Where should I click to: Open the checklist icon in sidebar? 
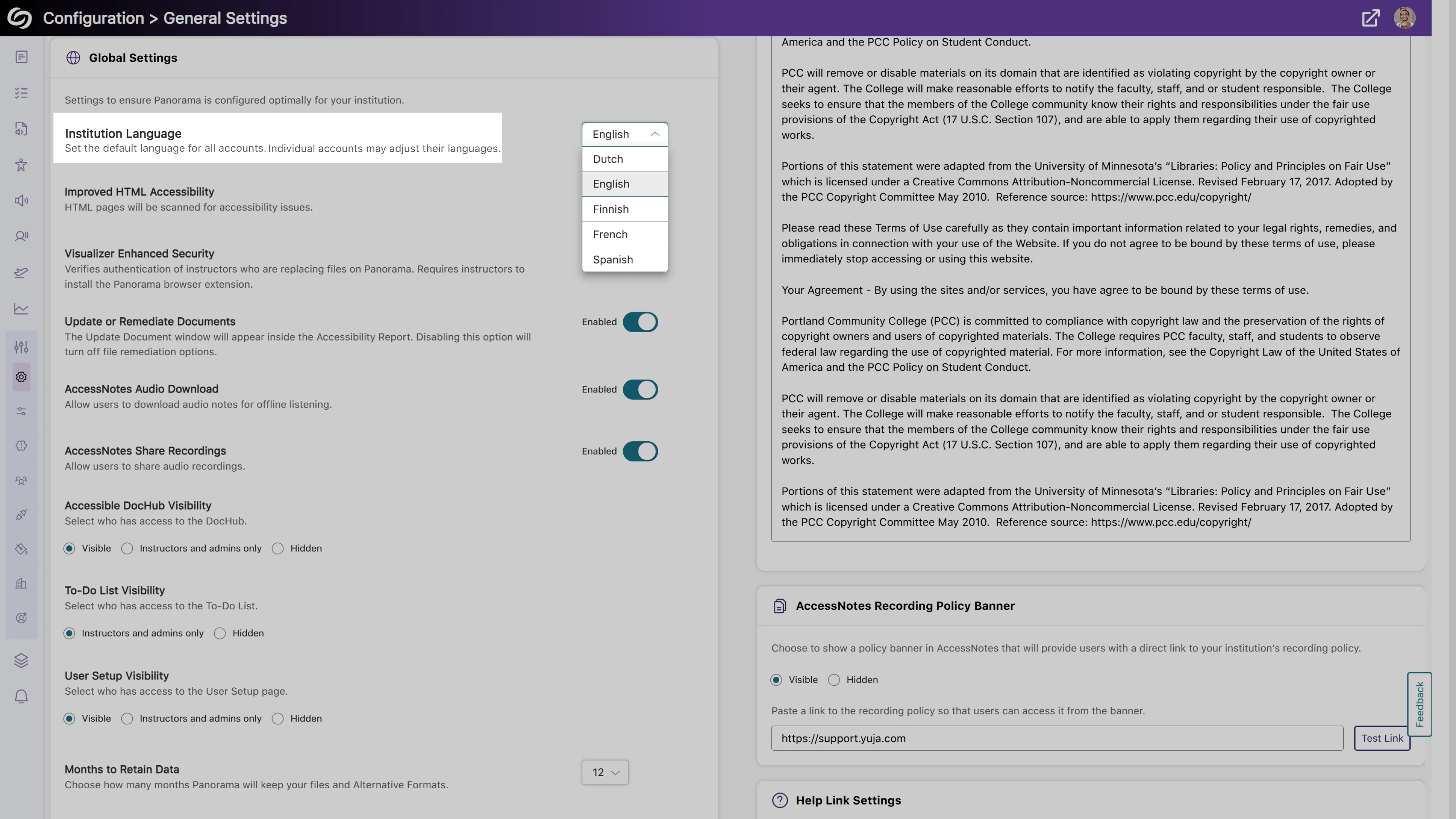point(22,93)
